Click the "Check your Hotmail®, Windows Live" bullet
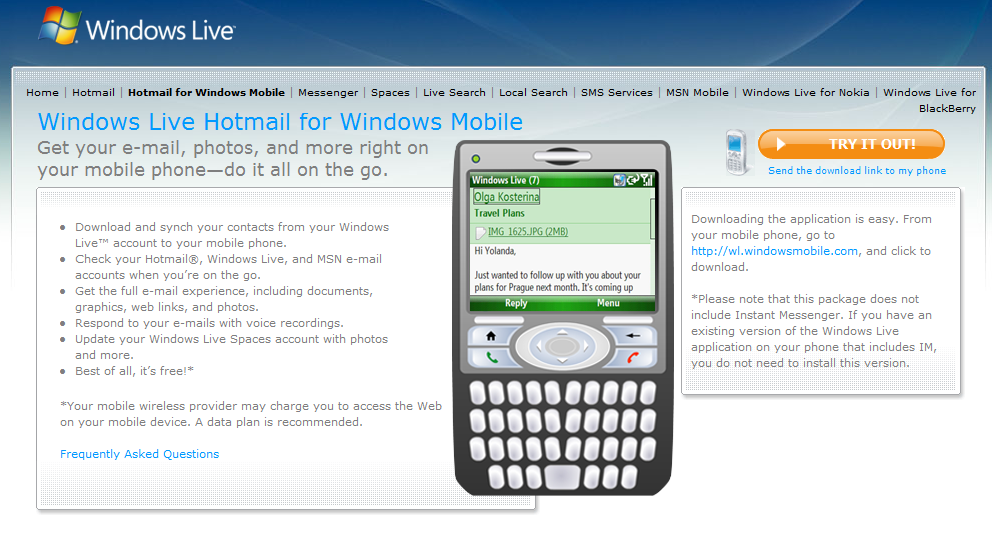Viewport: 992px width, 545px height. pyautogui.click(x=228, y=266)
